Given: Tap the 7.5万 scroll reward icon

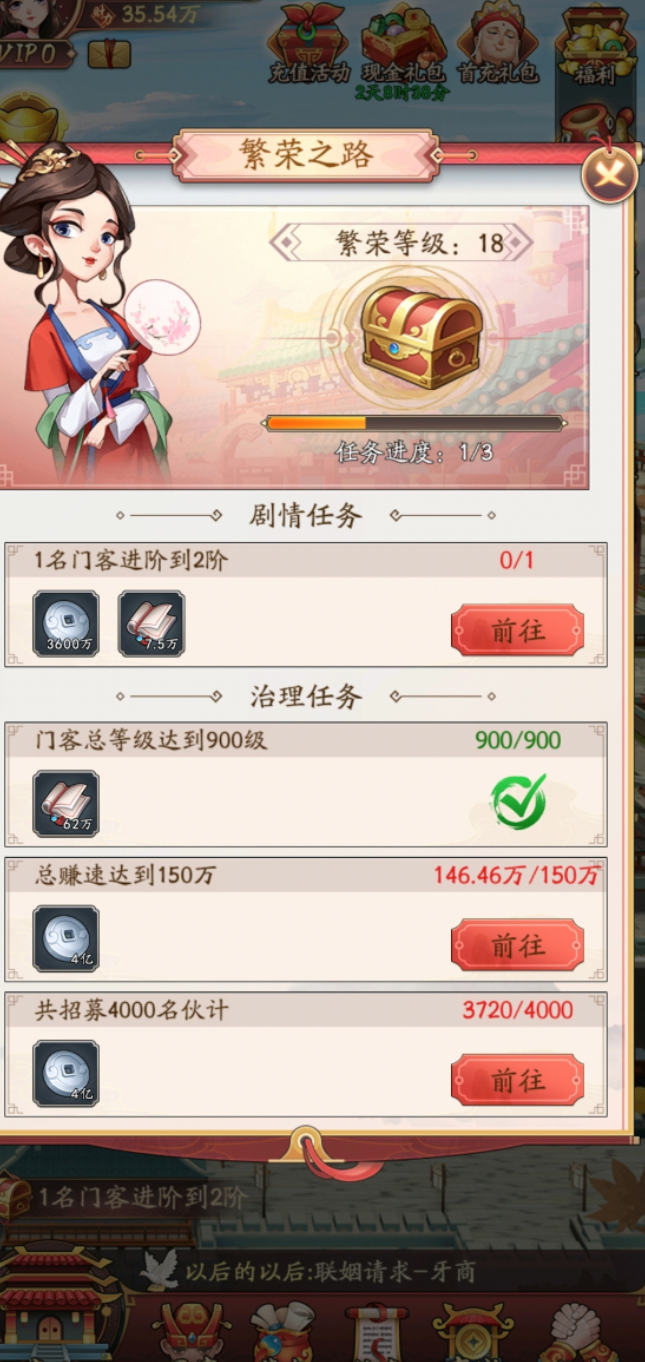Looking at the screenshot, I should click(151, 623).
